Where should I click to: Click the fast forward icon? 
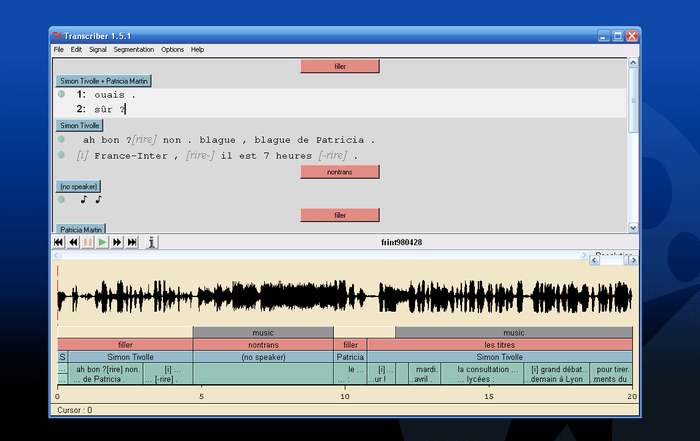(x=117, y=242)
